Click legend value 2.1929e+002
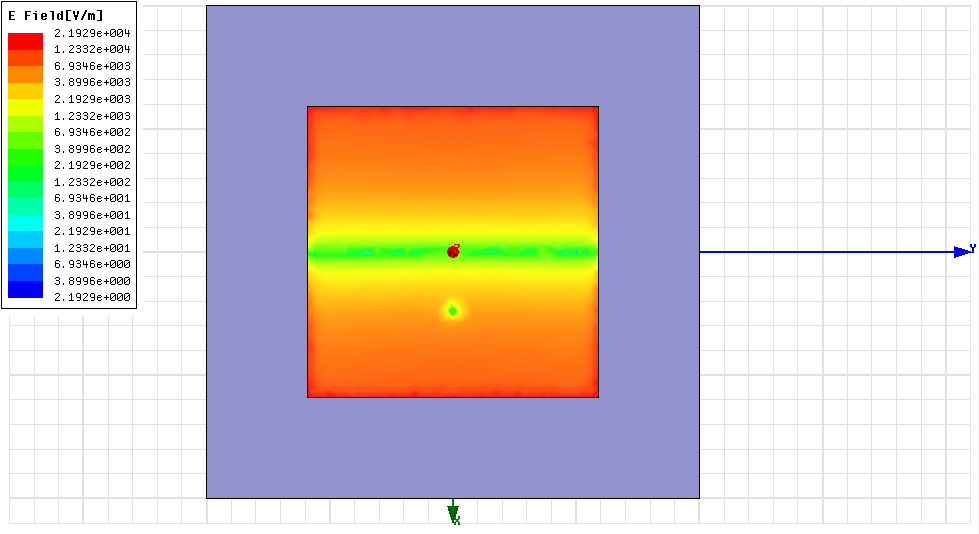 [x=92, y=166]
